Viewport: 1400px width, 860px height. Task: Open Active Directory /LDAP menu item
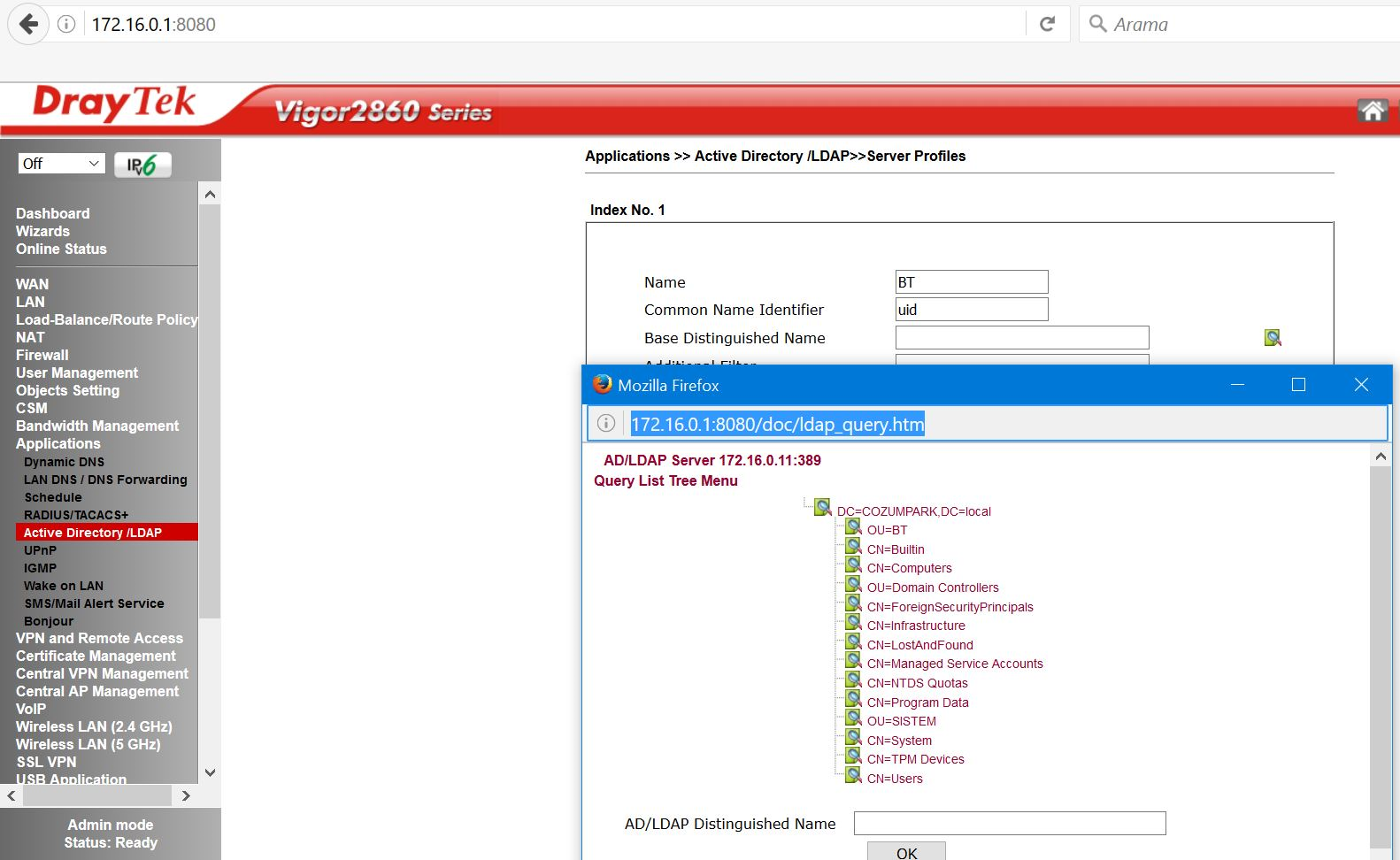tap(93, 533)
